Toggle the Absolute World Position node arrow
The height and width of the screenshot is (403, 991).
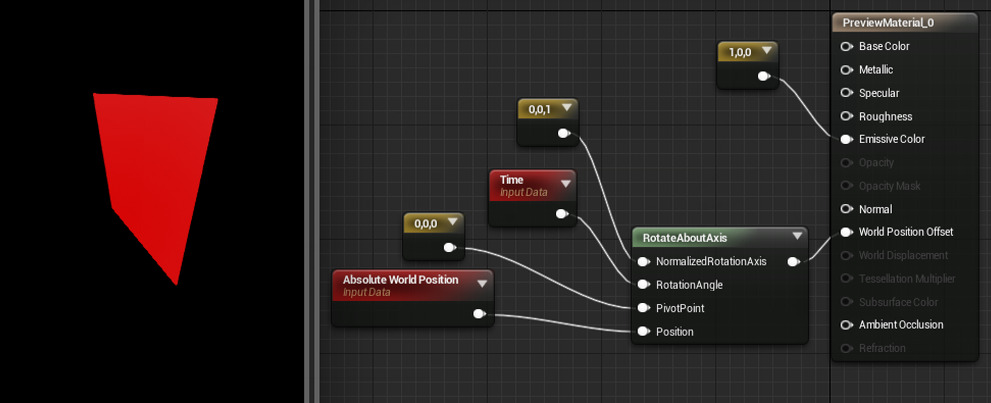(482, 283)
